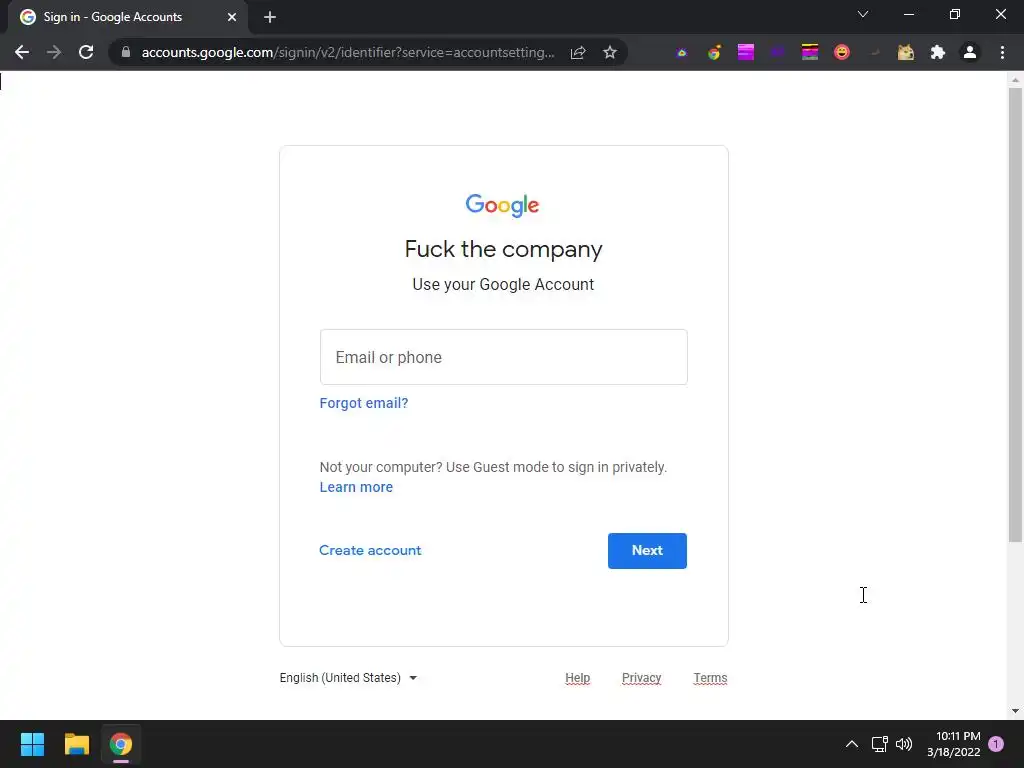Image resolution: width=1024 pixels, height=768 pixels.
Task: Click the Forgot email? link
Action: pyautogui.click(x=364, y=403)
